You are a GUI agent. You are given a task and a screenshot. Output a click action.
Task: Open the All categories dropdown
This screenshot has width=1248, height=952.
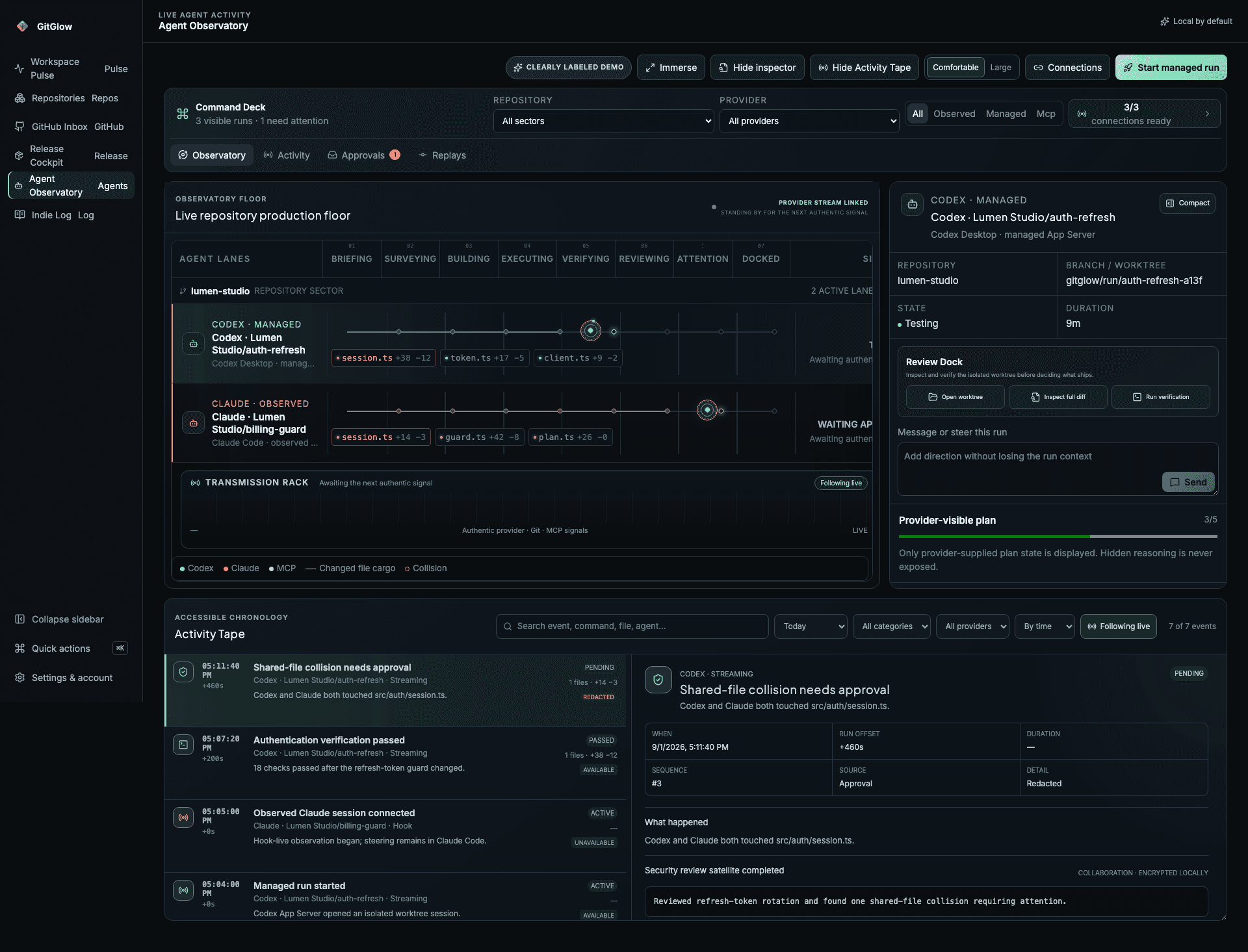891,626
